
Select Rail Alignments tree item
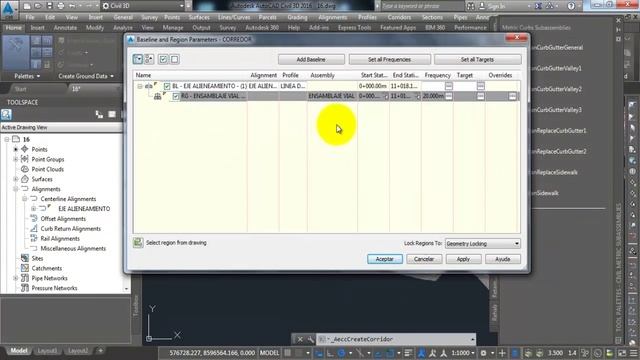[60, 238]
